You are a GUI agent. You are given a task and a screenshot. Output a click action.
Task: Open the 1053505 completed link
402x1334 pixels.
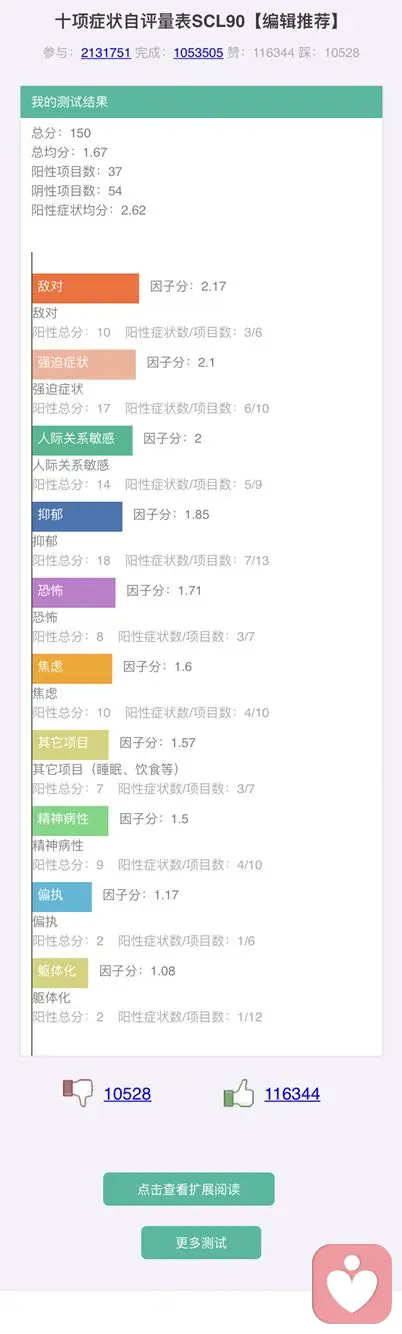pyautogui.click(x=199, y=52)
